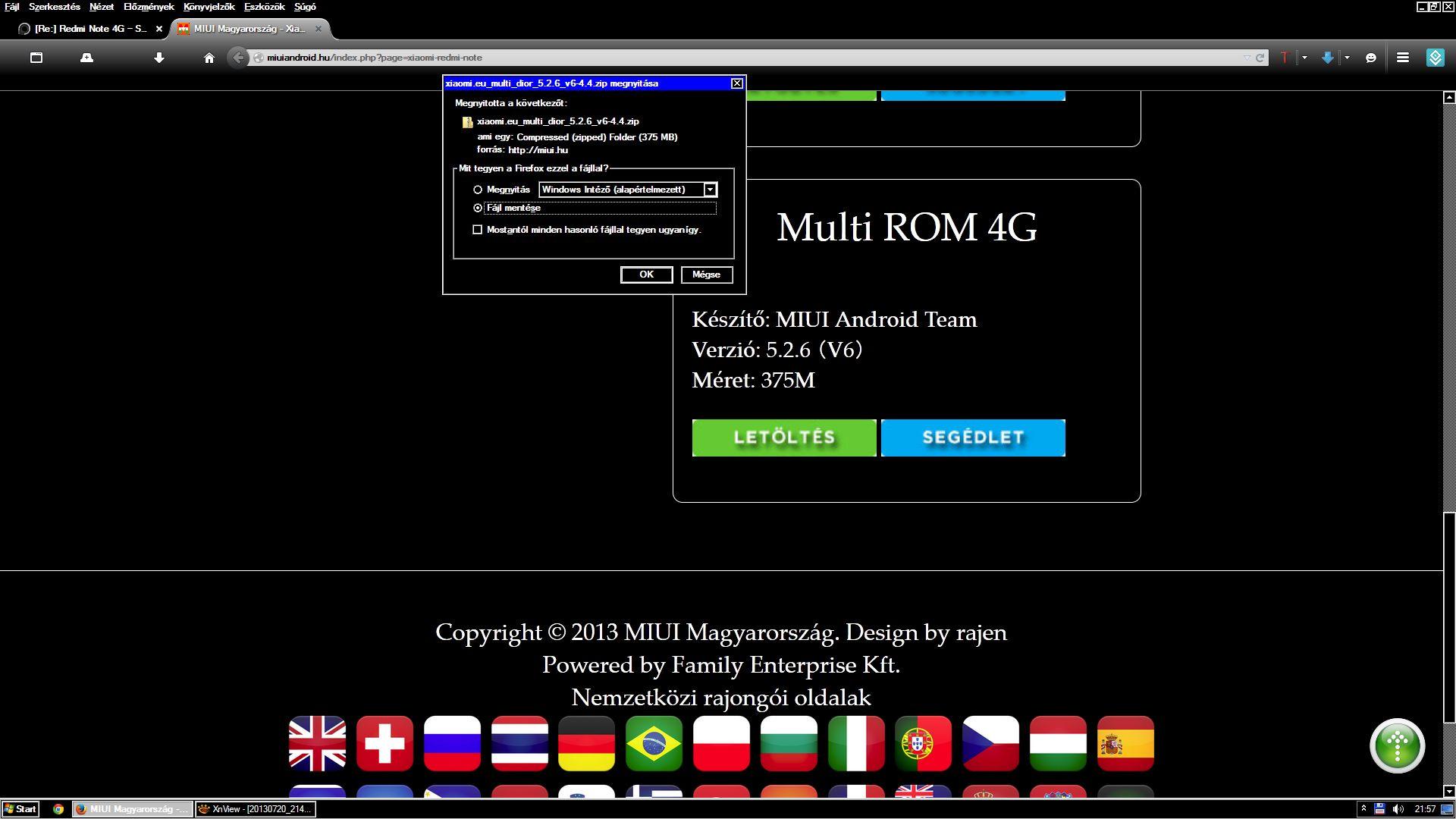Open the Brazil flag fan site
Screen dimensions: 1456x819
tap(654, 743)
